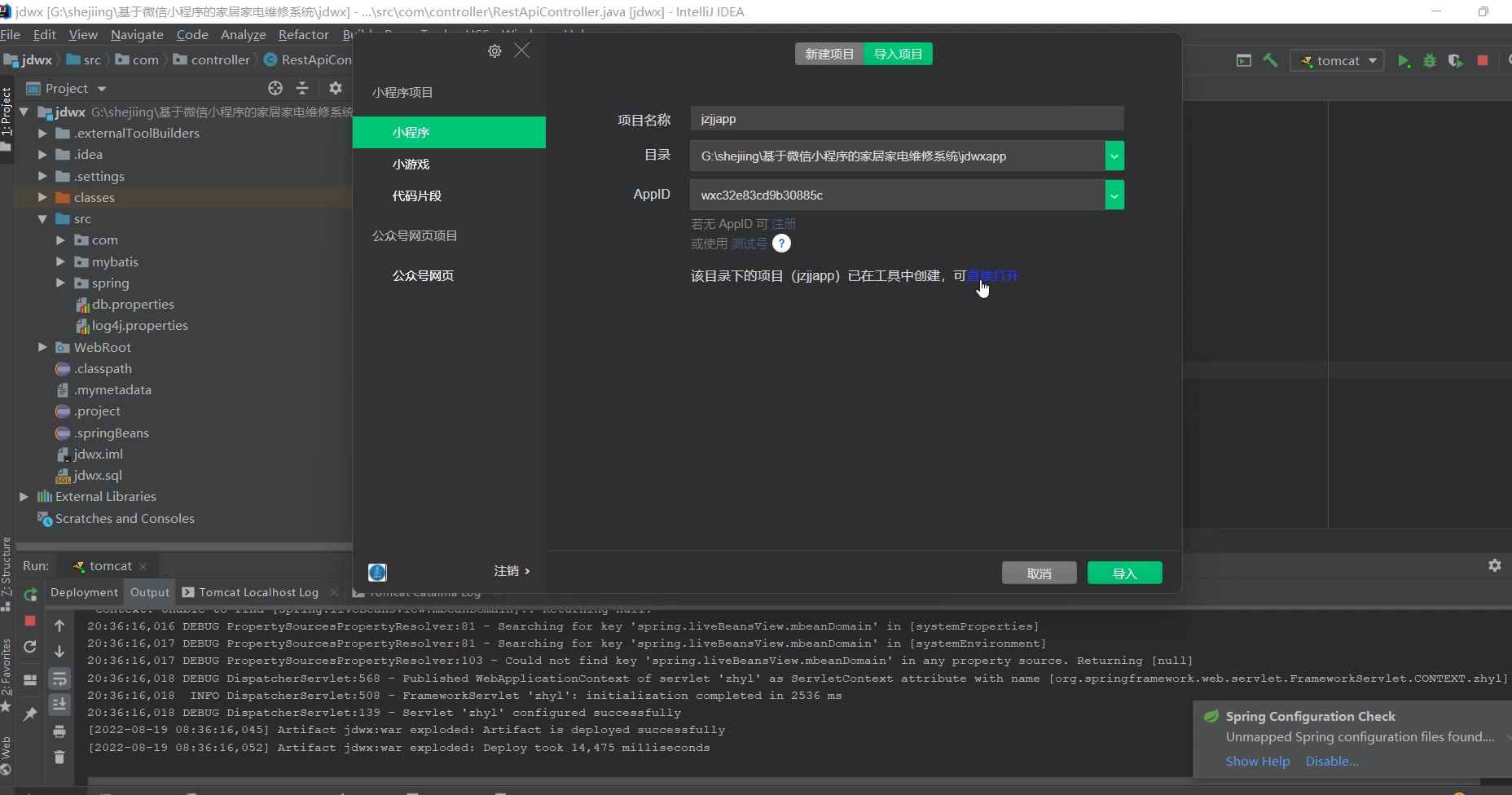Click the blue help question mark icon

781,244
